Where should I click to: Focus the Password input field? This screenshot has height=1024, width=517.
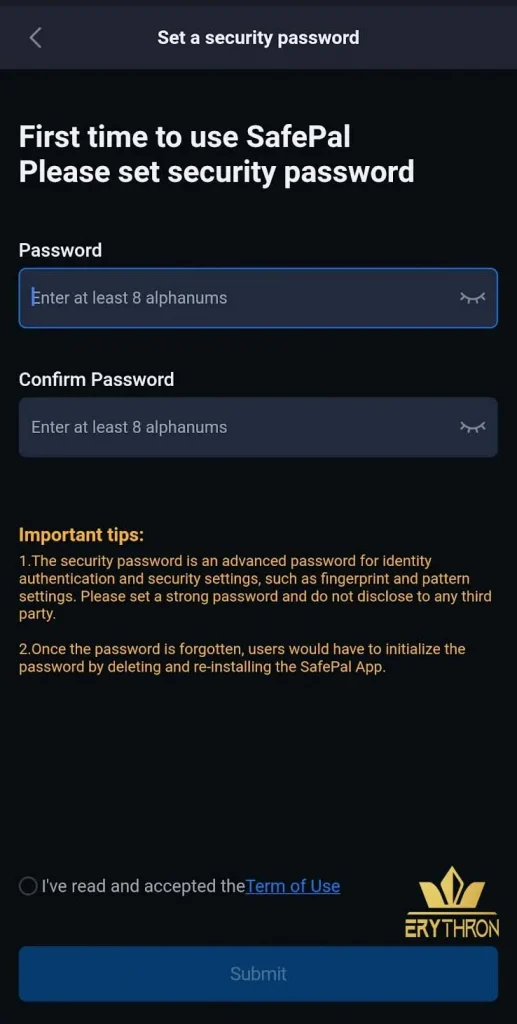(x=258, y=298)
